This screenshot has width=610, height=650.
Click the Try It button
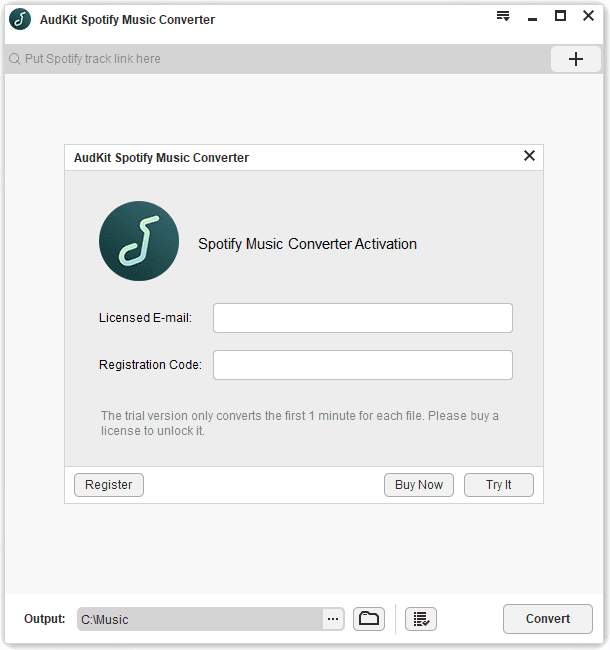coord(499,485)
